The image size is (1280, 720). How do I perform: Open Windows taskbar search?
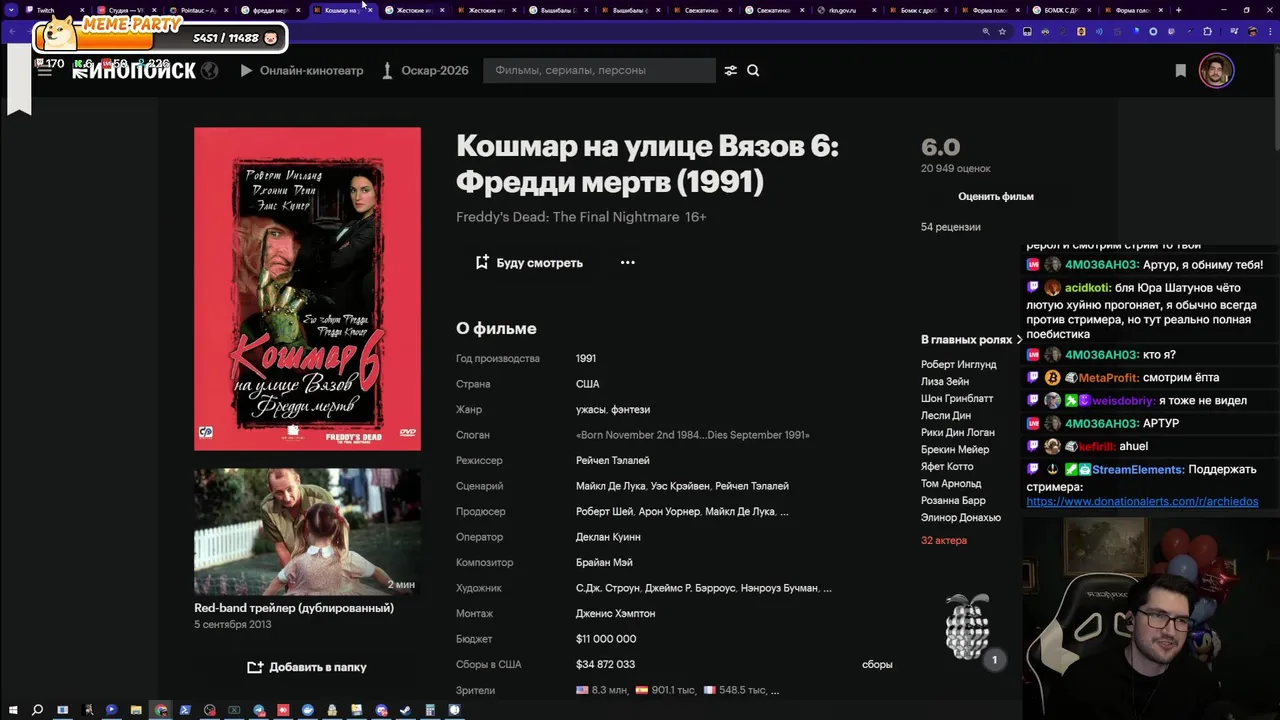(38, 710)
